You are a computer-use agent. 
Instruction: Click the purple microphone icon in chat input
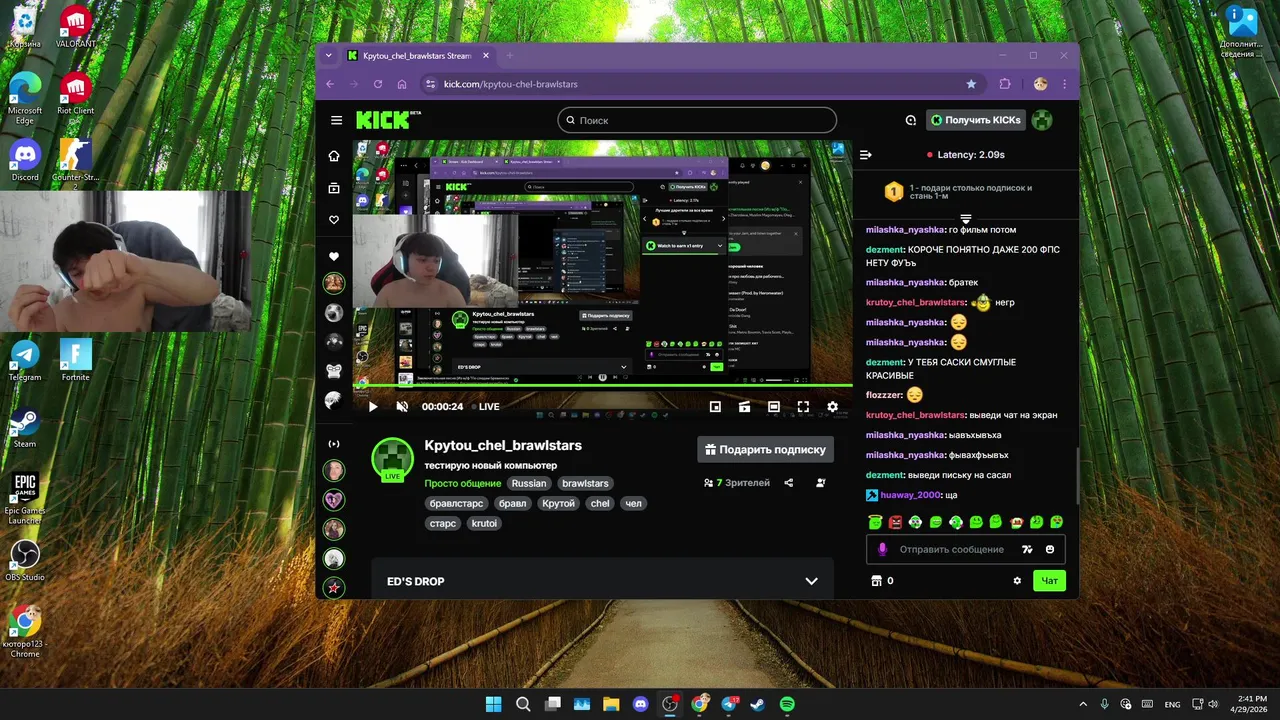pyautogui.click(x=882, y=549)
